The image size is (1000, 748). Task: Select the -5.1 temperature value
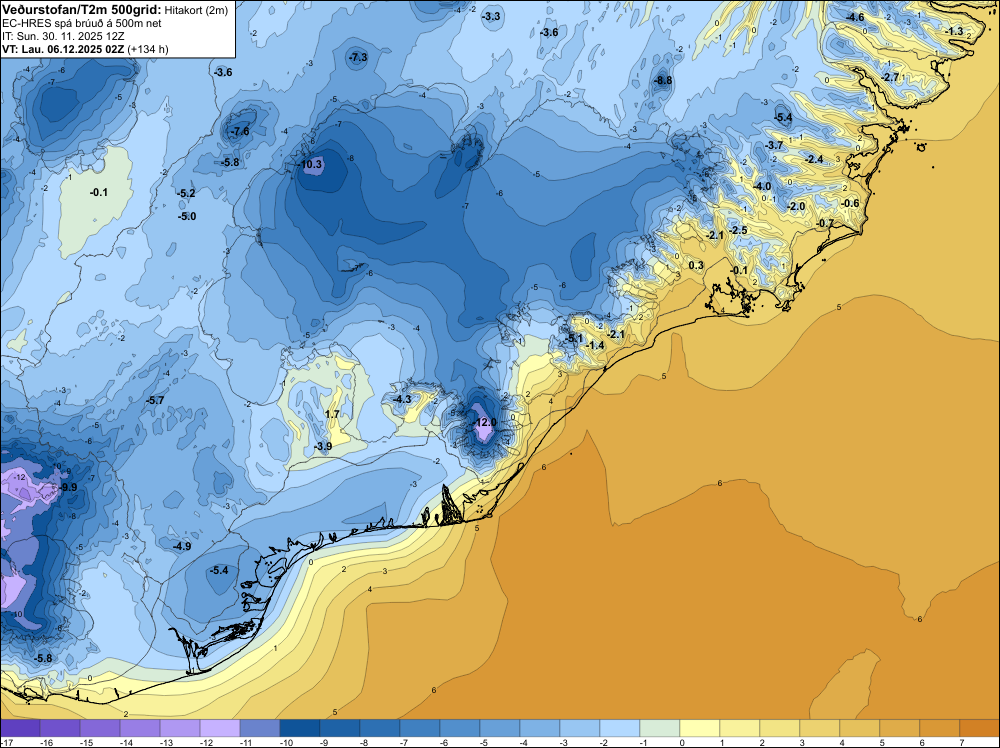(574, 339)
